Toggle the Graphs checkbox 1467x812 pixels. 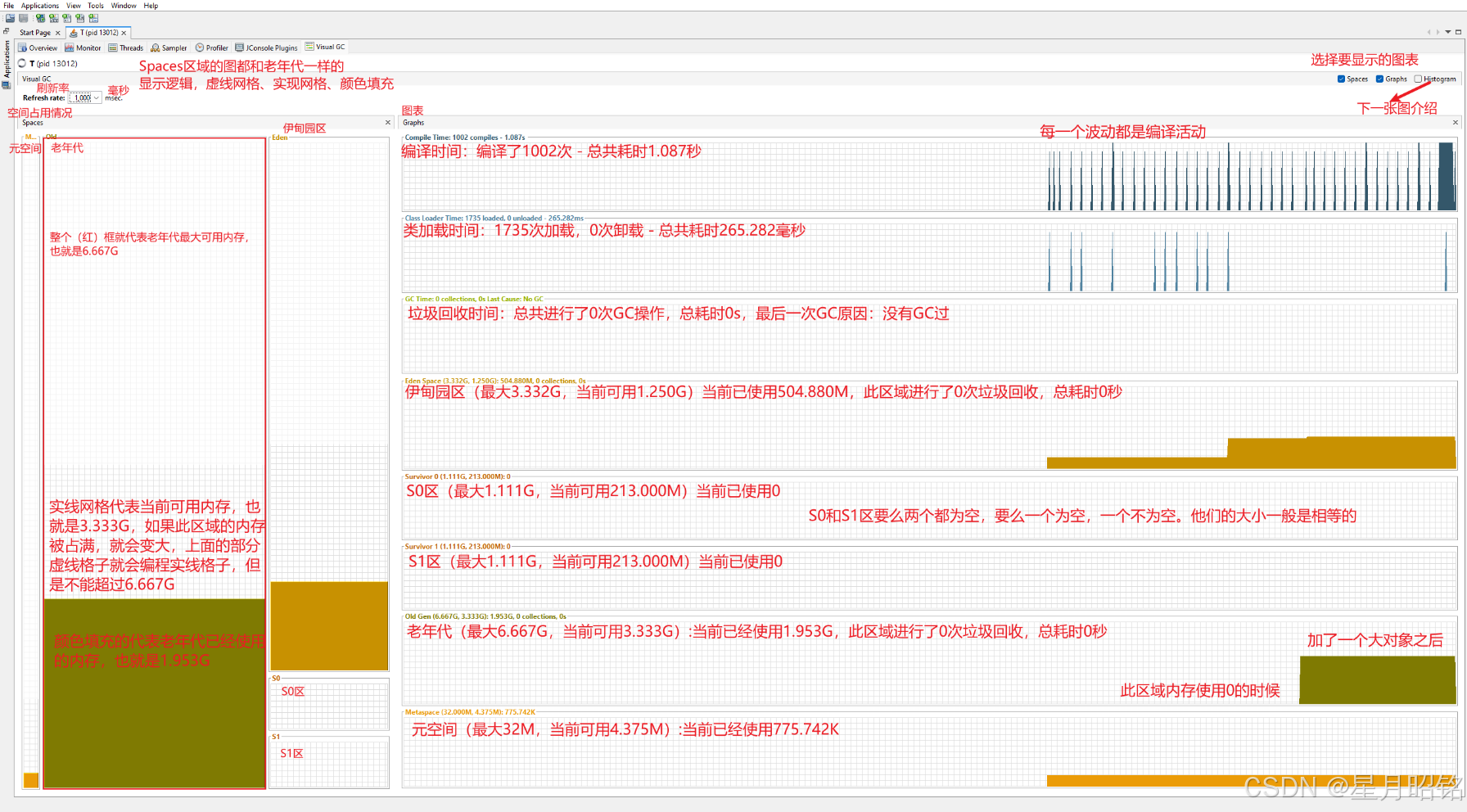[x=1379, y=79]
